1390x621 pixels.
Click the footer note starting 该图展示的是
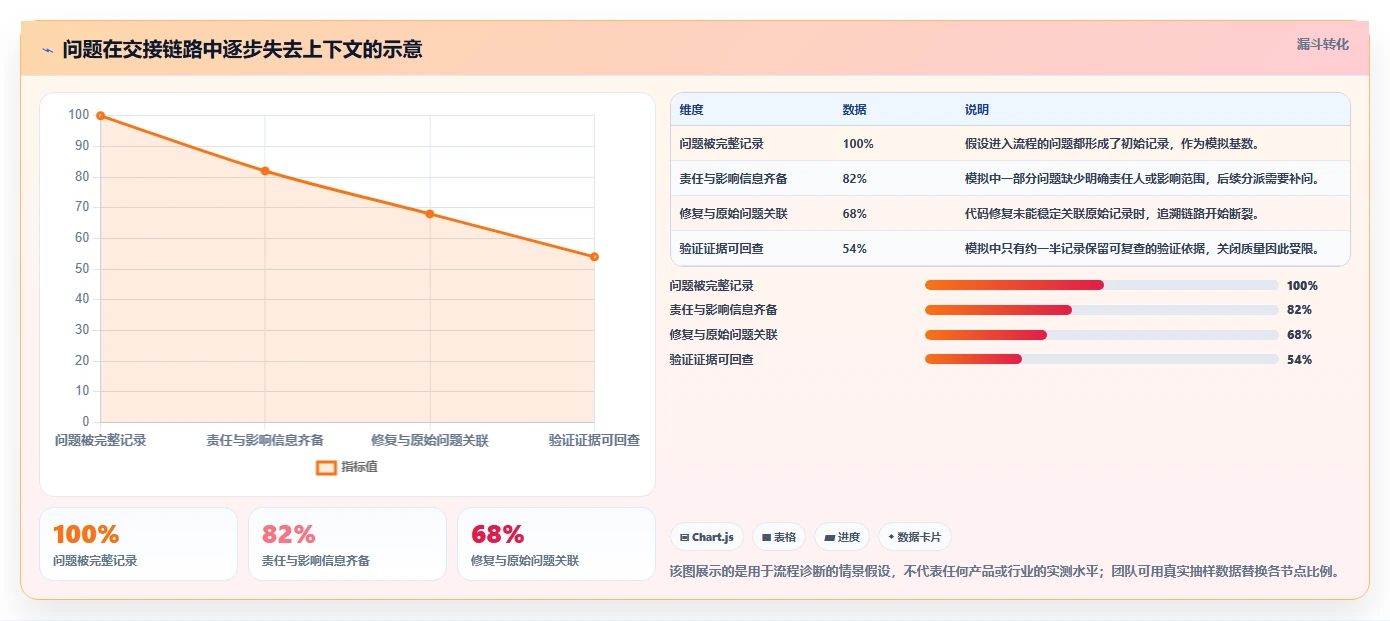[1004, 572]
